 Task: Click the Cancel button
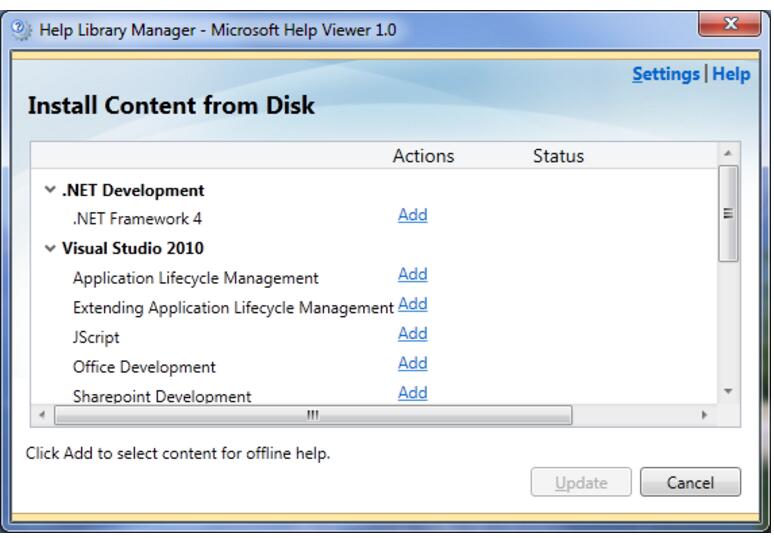(690, 482)
